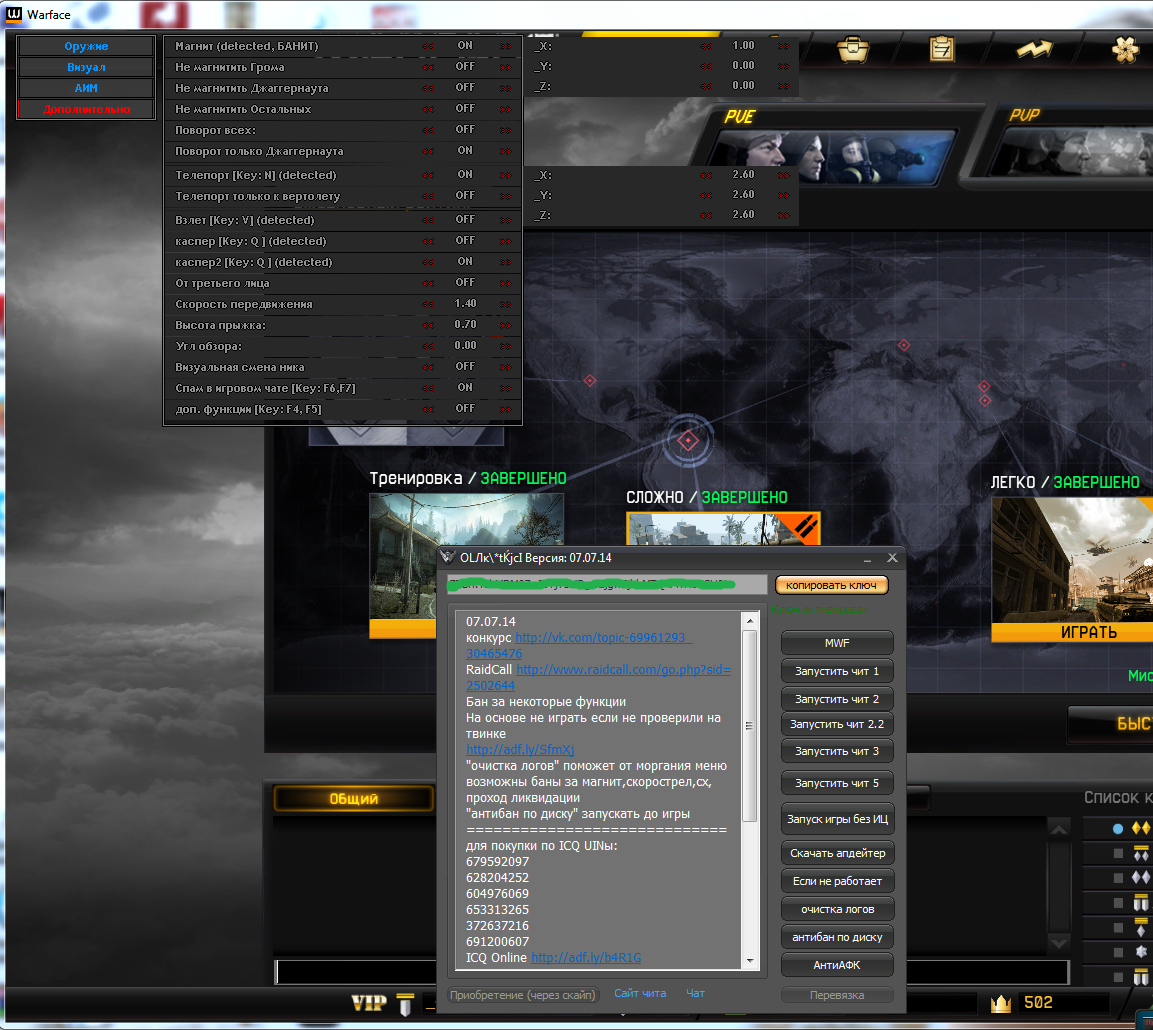Viewport: 1153px width, 1030px height.
Task: Click the game chat input field
Action: pyautogui.click(x=356, y=972)
